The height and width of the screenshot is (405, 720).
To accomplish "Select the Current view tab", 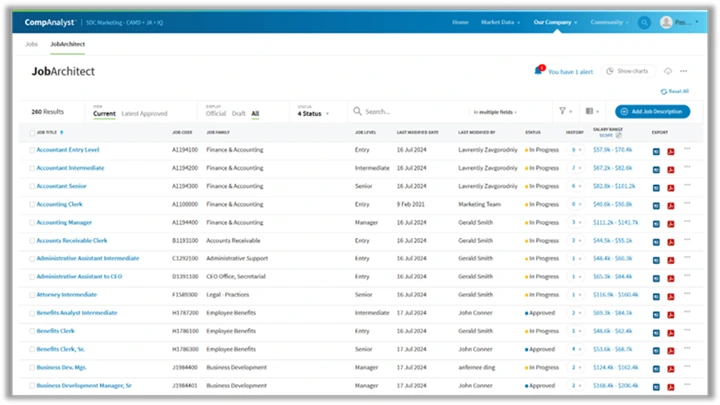I will pyautogui.click(x=104, y=113).
